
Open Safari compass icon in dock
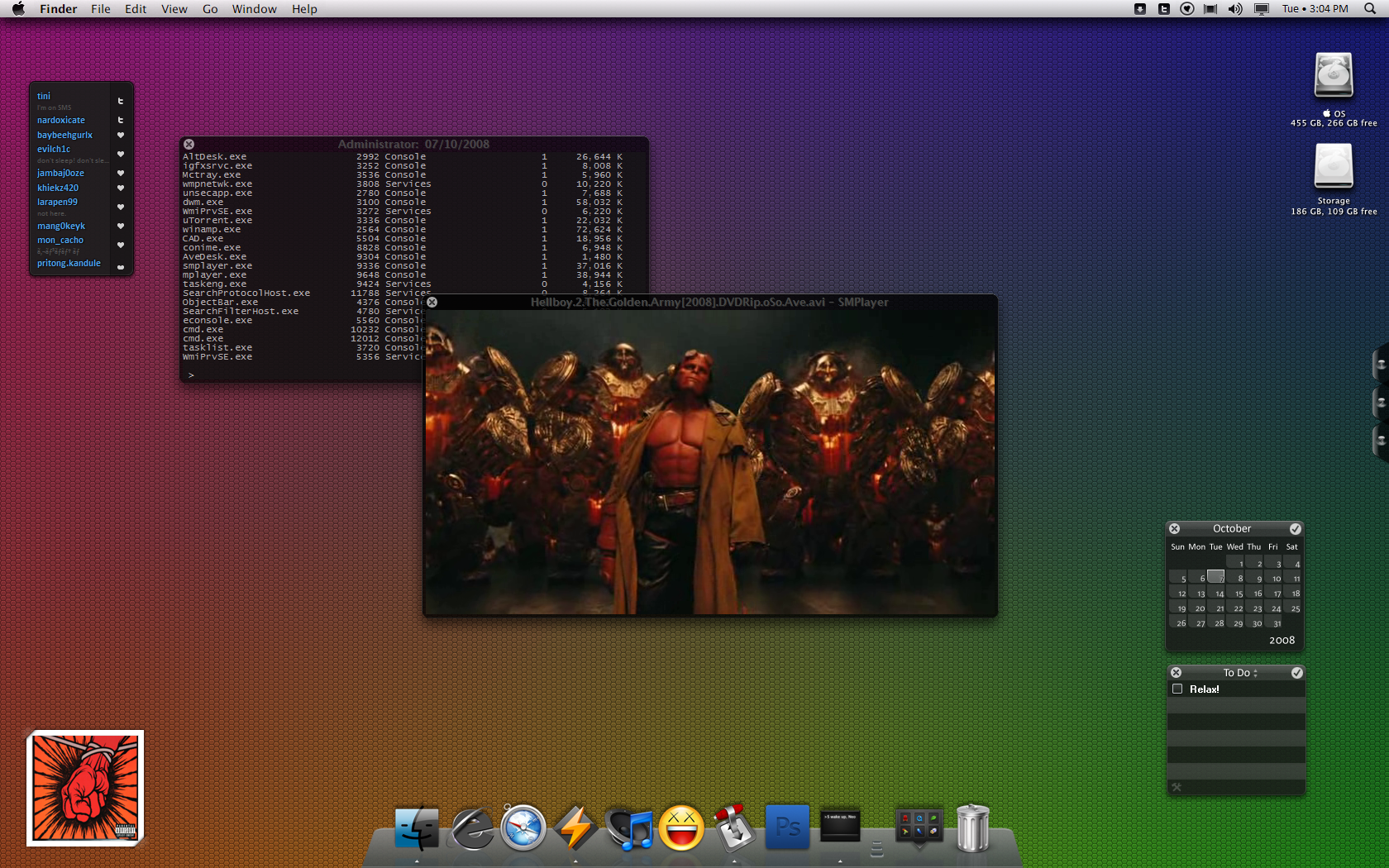point(523,828)
